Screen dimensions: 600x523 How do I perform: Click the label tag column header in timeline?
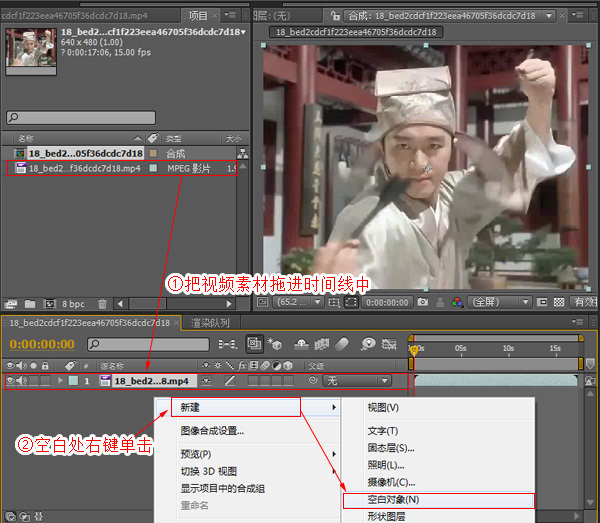coord(70,366)
